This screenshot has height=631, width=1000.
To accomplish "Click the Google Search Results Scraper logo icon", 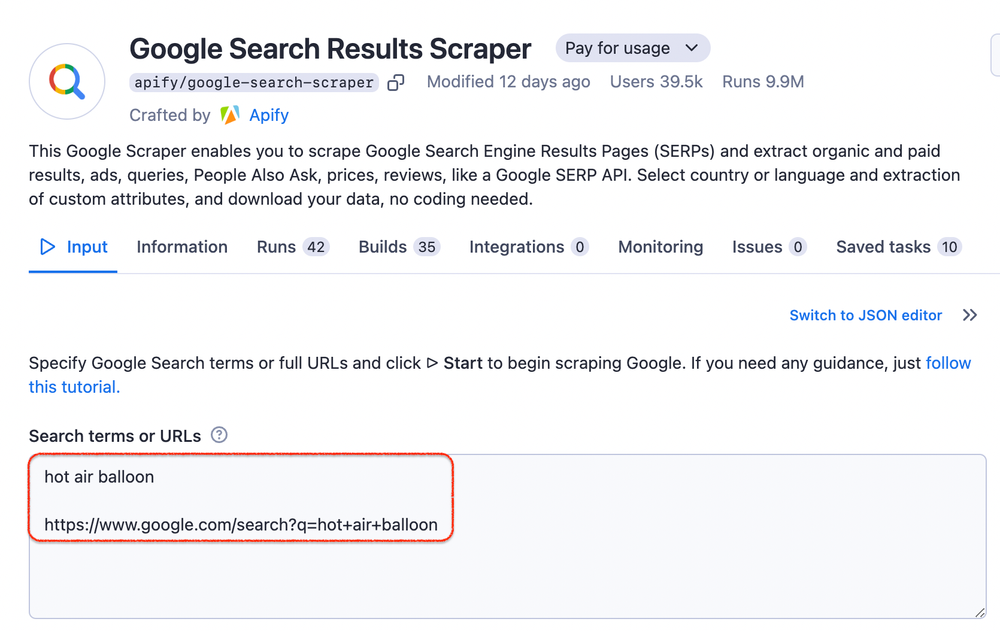I will click(x=66, y=81).
